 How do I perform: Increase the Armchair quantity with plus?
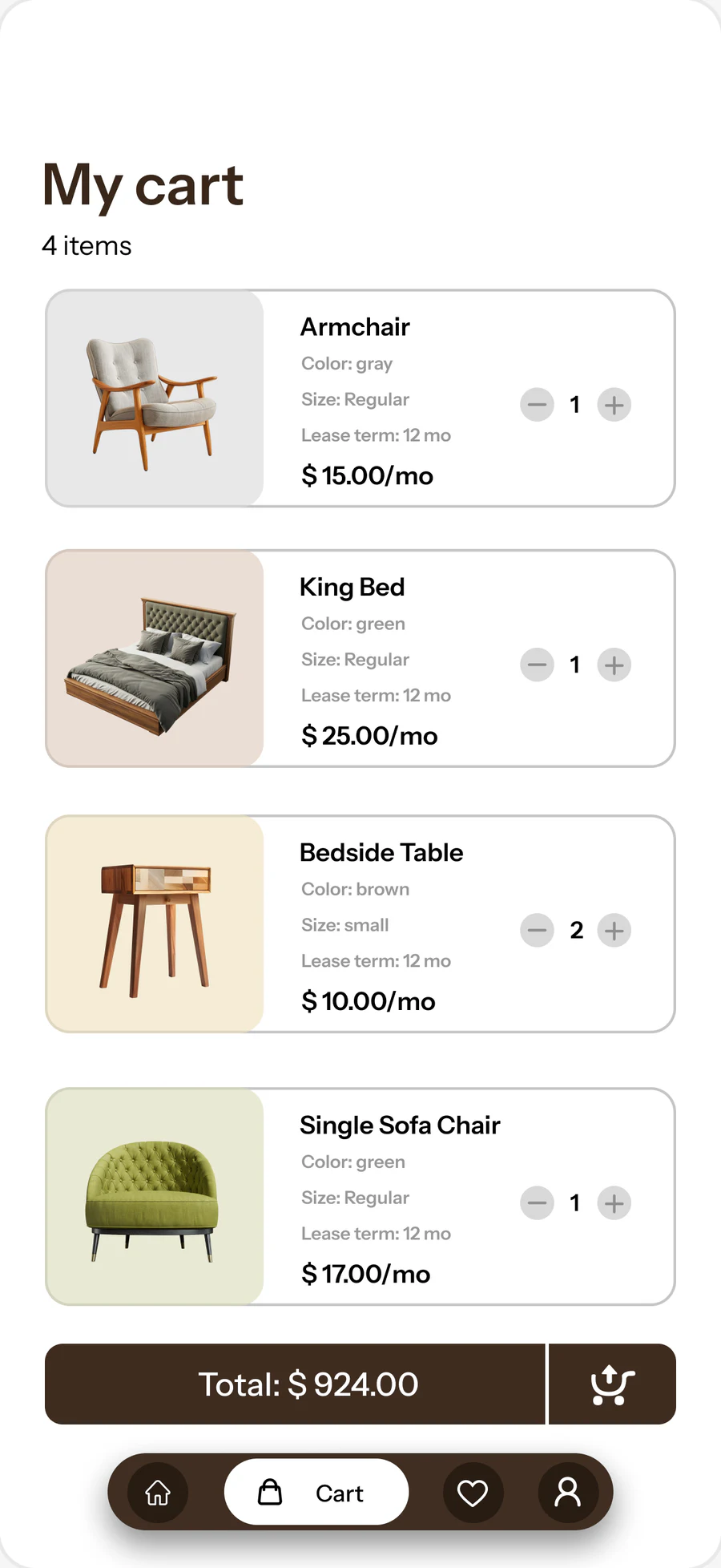[x=614, y=405]
